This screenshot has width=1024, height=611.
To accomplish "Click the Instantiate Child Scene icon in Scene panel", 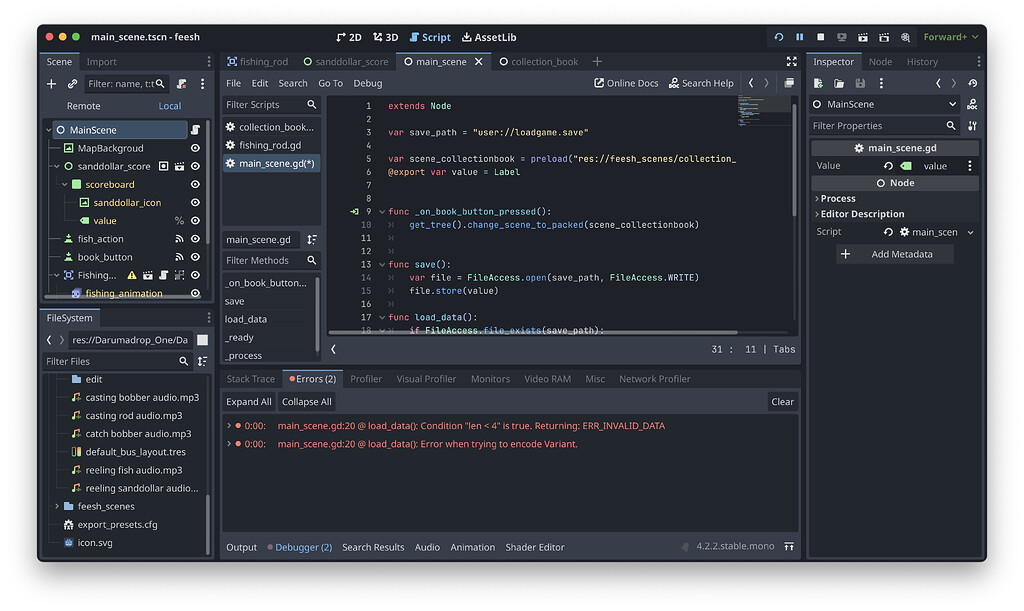I will [x=72, y=84].
